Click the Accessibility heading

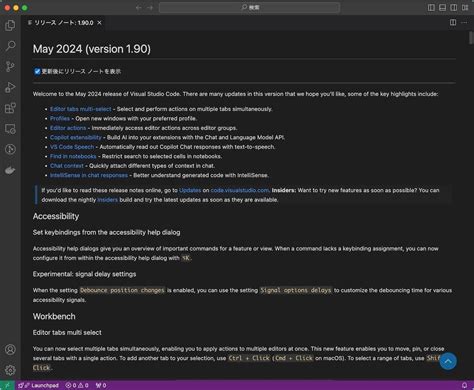[x=56, y=216]
